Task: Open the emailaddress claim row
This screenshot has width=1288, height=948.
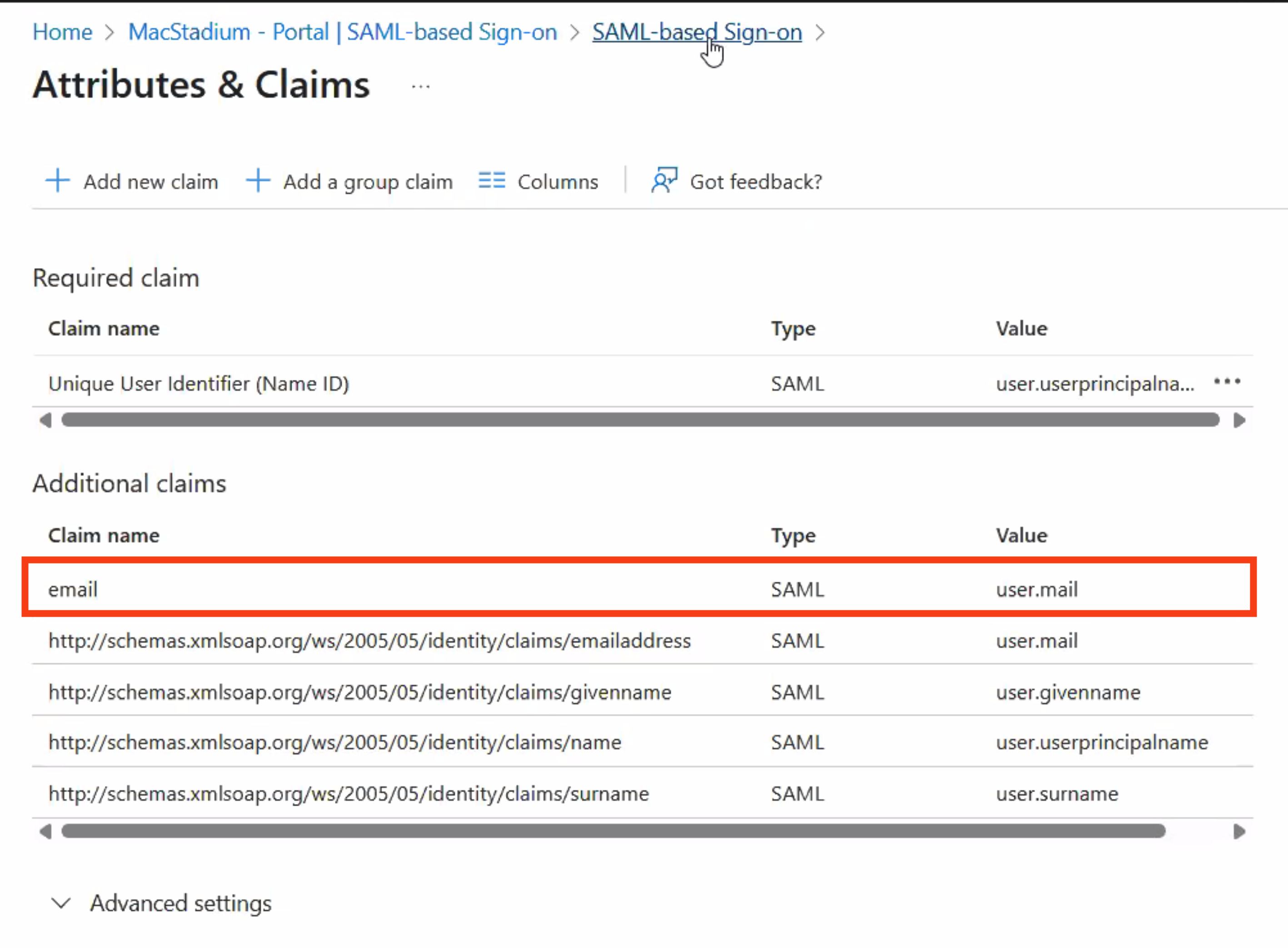Action: 369,640
